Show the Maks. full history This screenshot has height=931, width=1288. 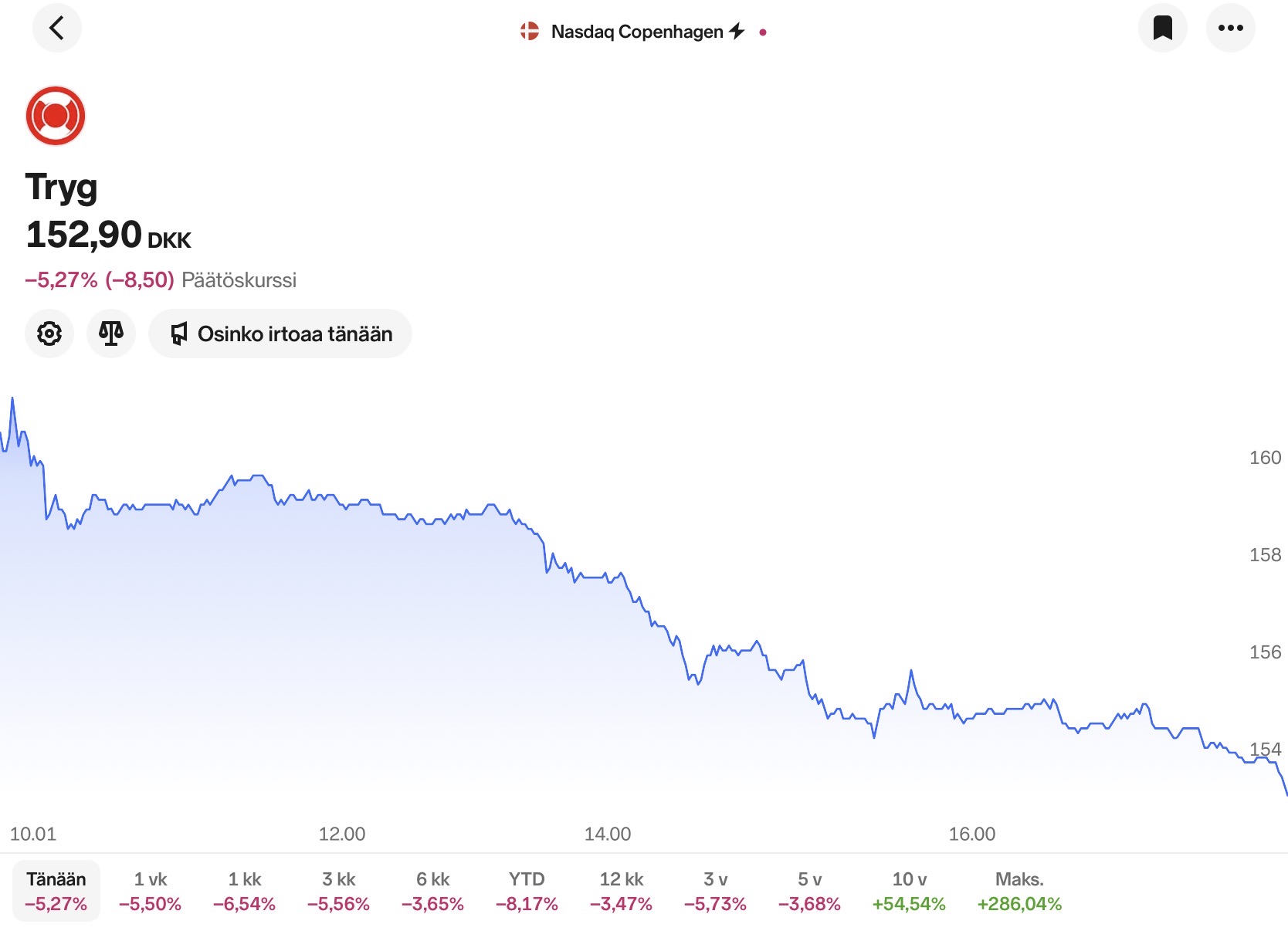tap(1019, 891)
